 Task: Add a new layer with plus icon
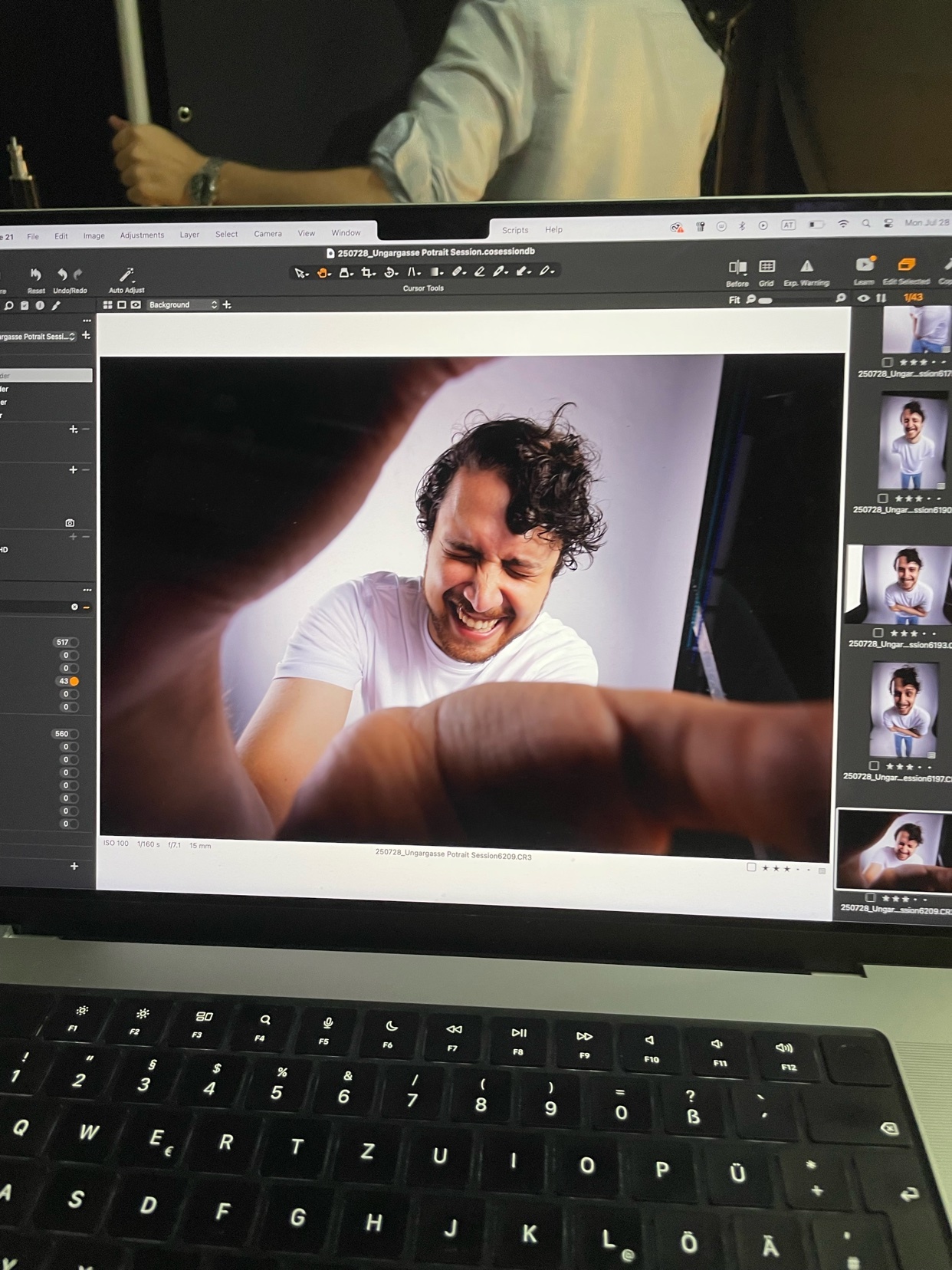[227, 305]
